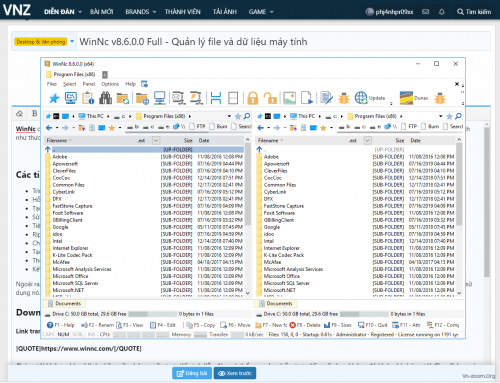Image resolution: width=500 pixels, height=383 pixels.
Task: Click the notification bell icon in forum header
Action: coord(442,12)
